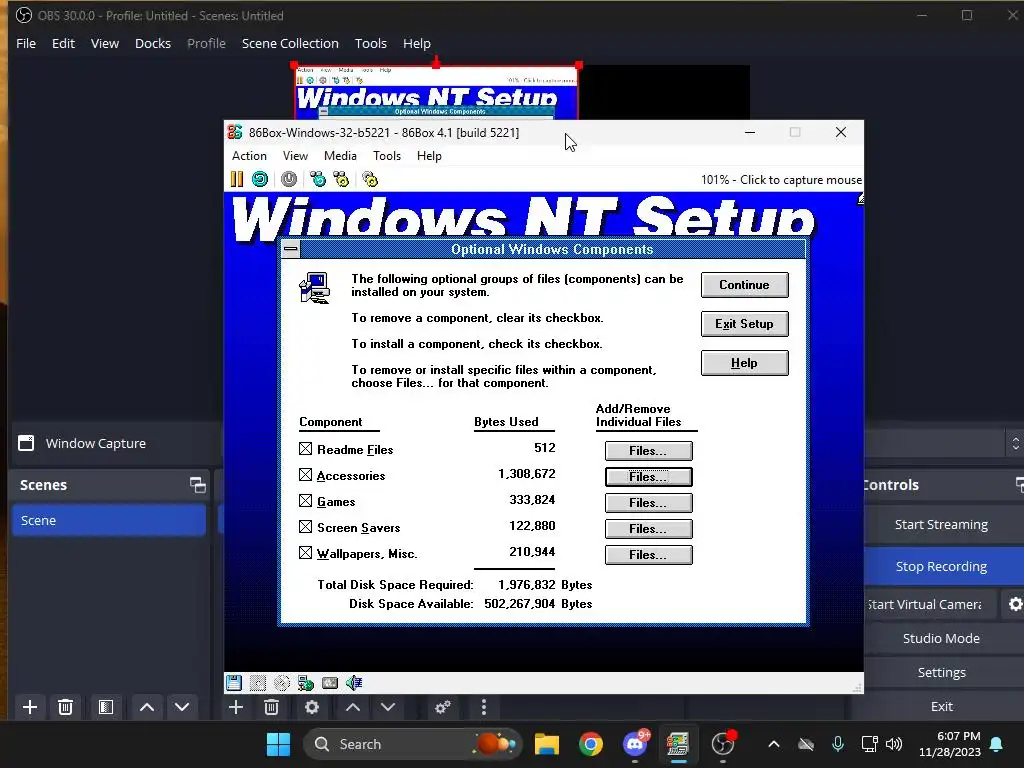The width and height of the screenshot is (1024, 768).
Task: Uncheck the Accessories component
Action: click(x=305, y=475)
